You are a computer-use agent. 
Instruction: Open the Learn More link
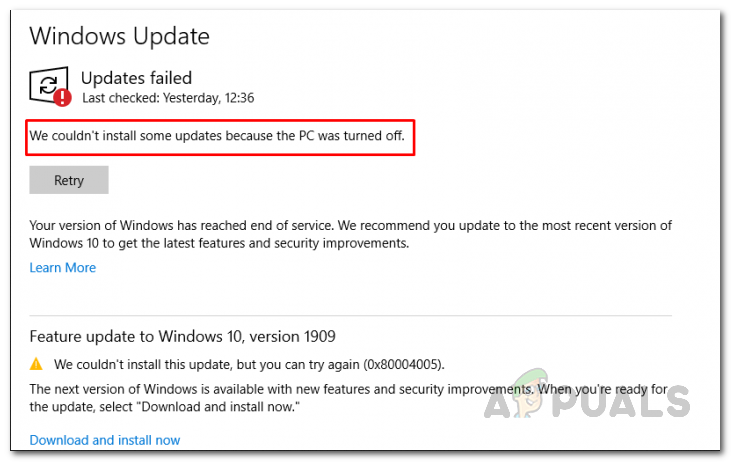click(63, 267)
